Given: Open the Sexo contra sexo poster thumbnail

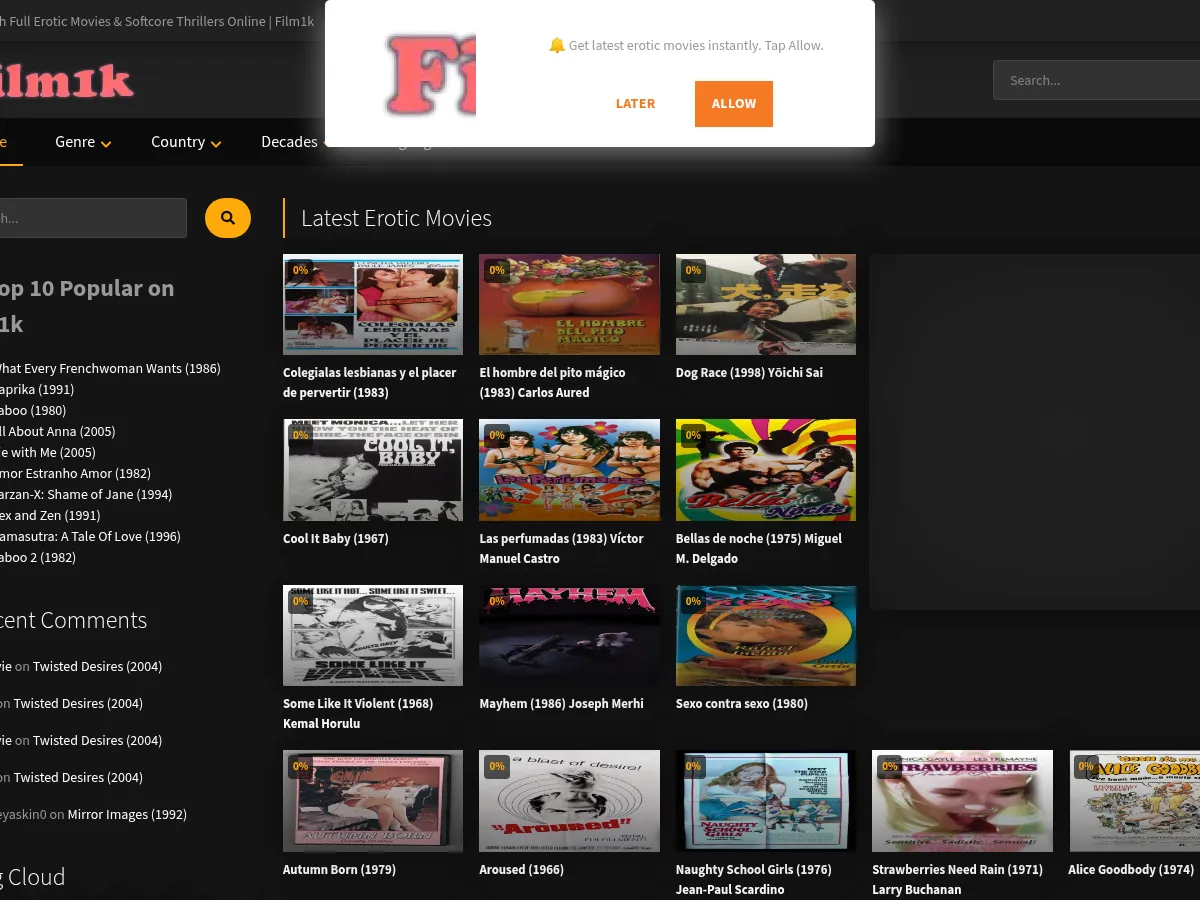Looking at the screenshot, I should coord(766,636).
